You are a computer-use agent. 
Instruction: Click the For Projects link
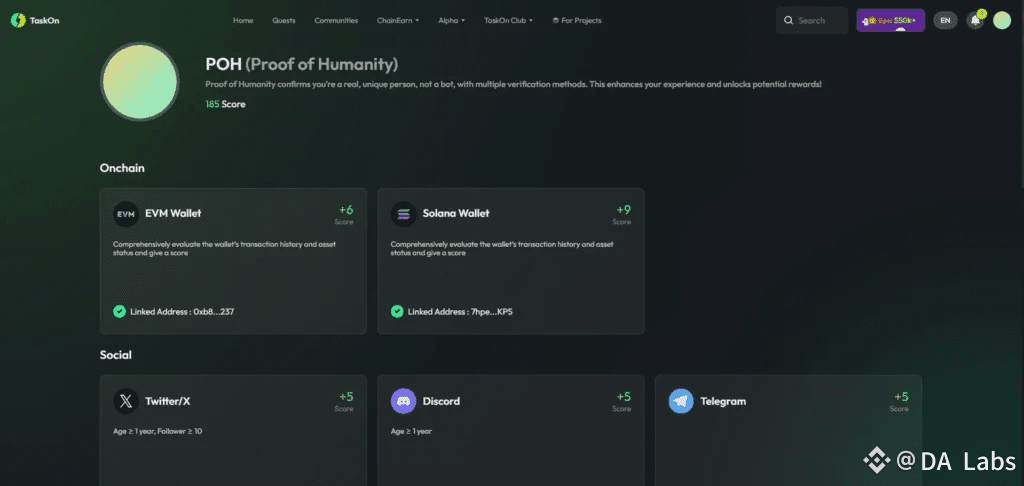(x=577, y=20)
